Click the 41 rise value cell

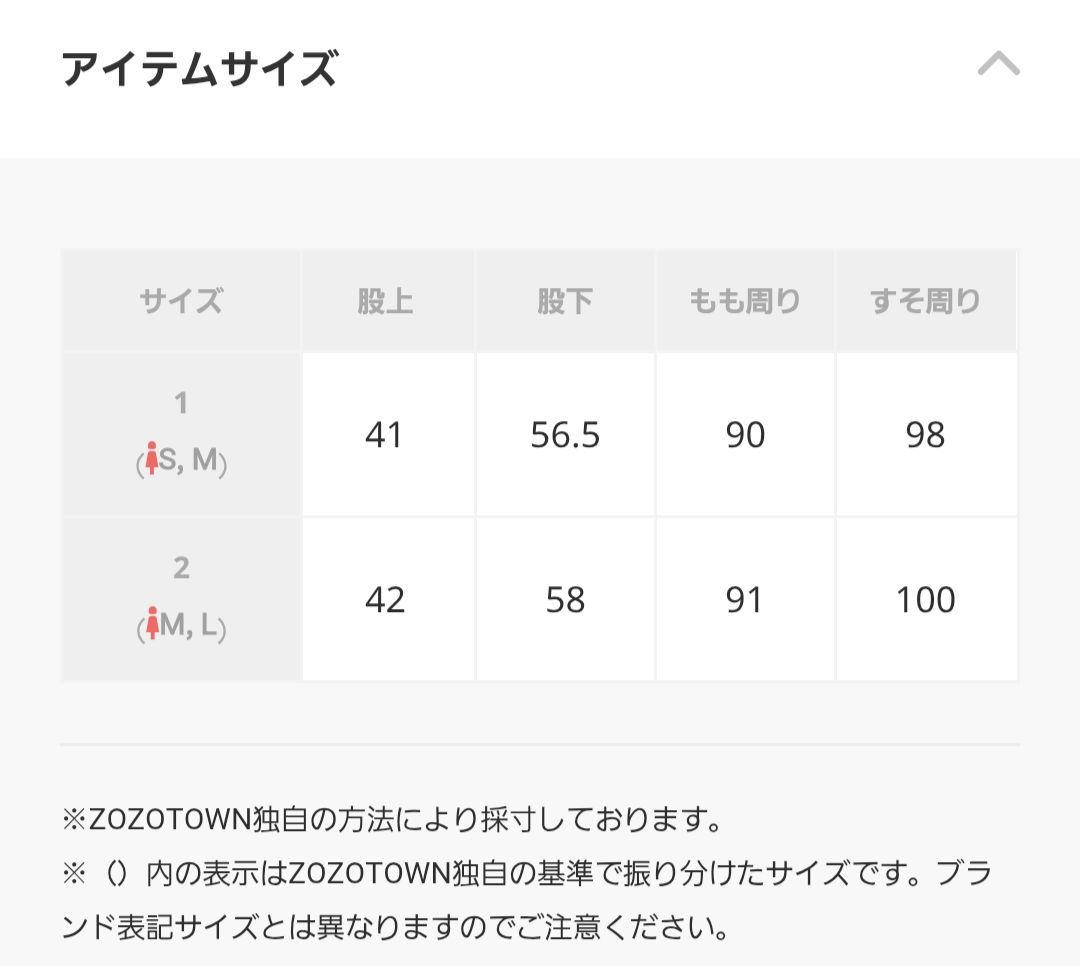tap(386, 435)
